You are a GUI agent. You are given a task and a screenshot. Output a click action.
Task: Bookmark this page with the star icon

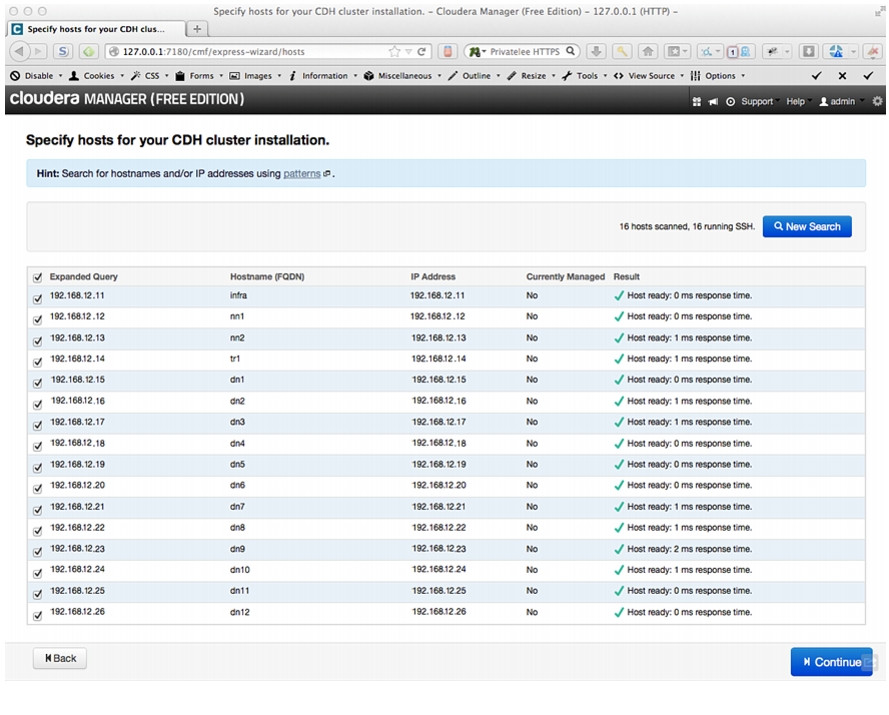point(394,52)
